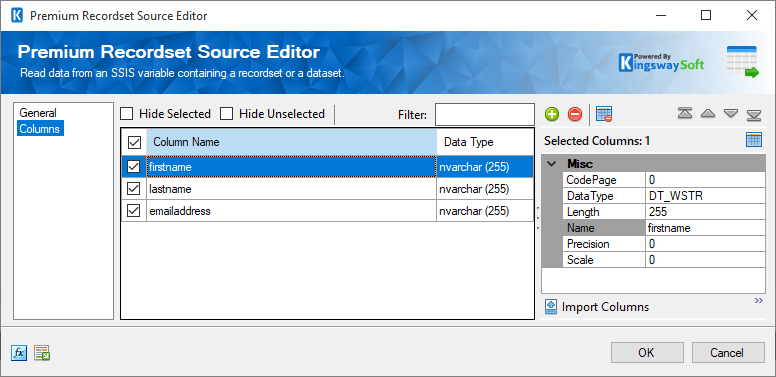This screenshot has width=776, height=377.
Task: Uncheck the lastname column checkbox
Action: pos(134,188)
